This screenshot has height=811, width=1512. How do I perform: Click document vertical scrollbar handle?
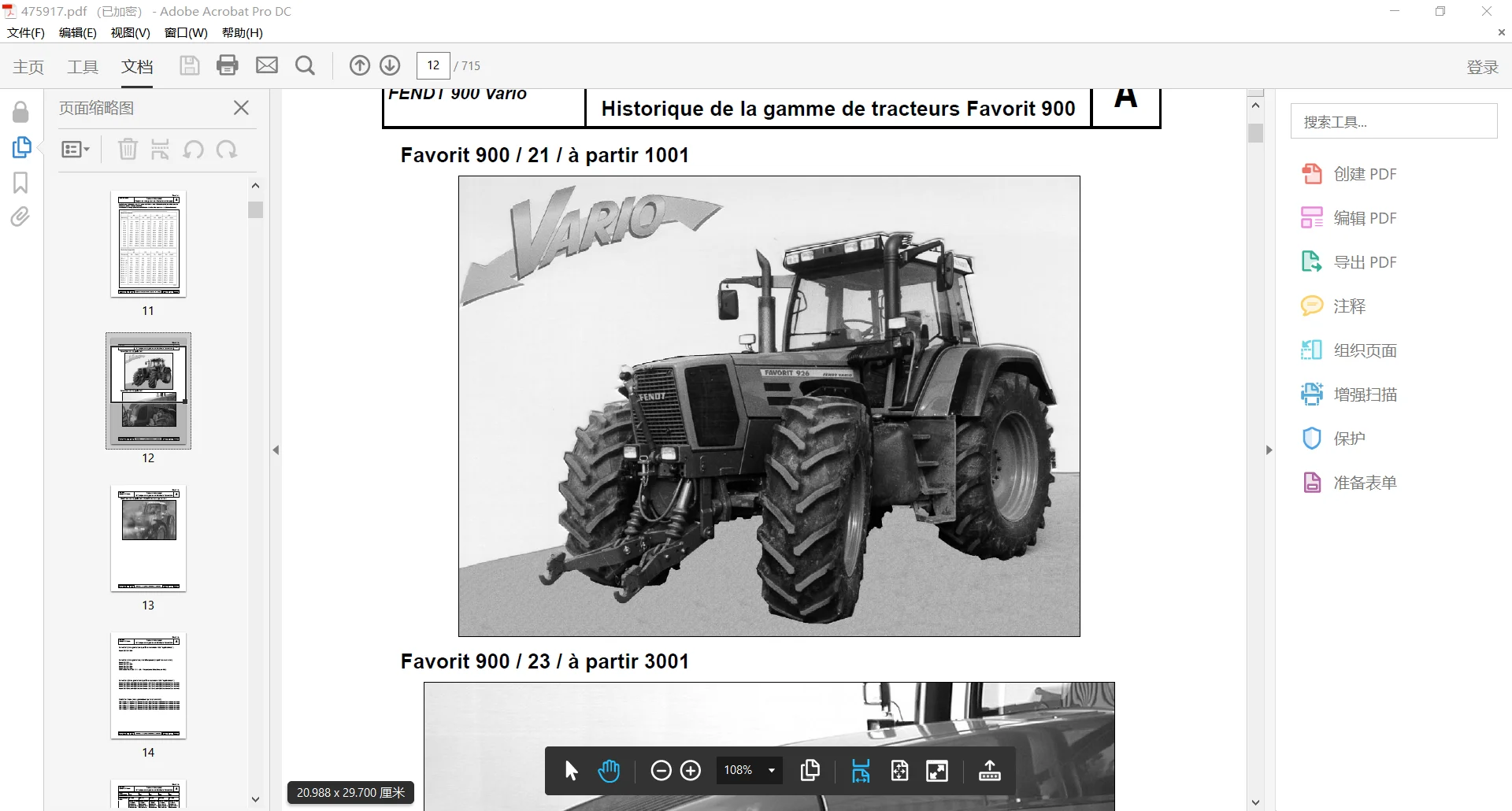[x=1256, y=133]
